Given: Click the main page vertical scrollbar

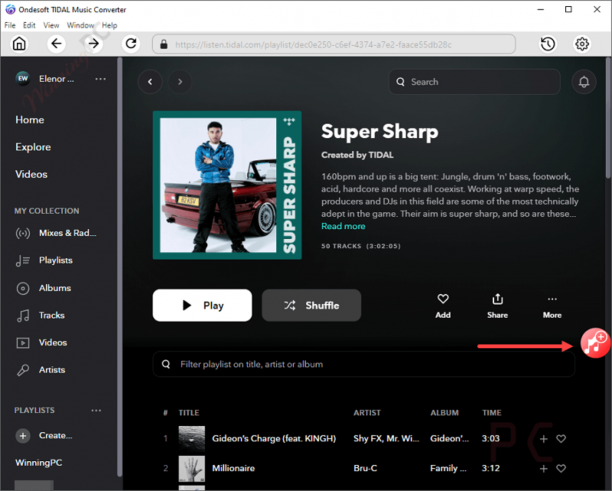Looking at the screenshot, I should pos(608,117).
